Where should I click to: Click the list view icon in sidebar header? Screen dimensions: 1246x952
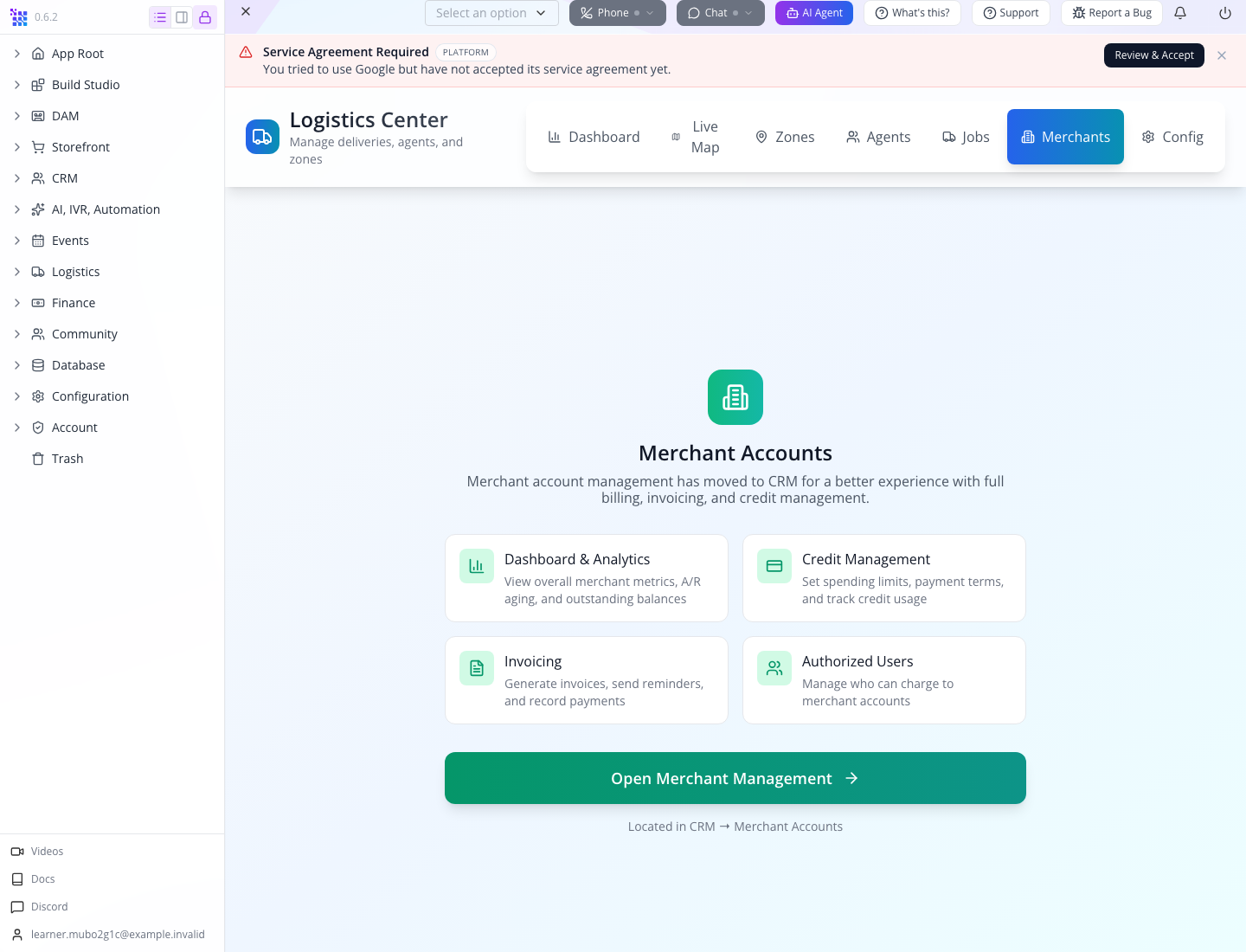coord(160,17)
